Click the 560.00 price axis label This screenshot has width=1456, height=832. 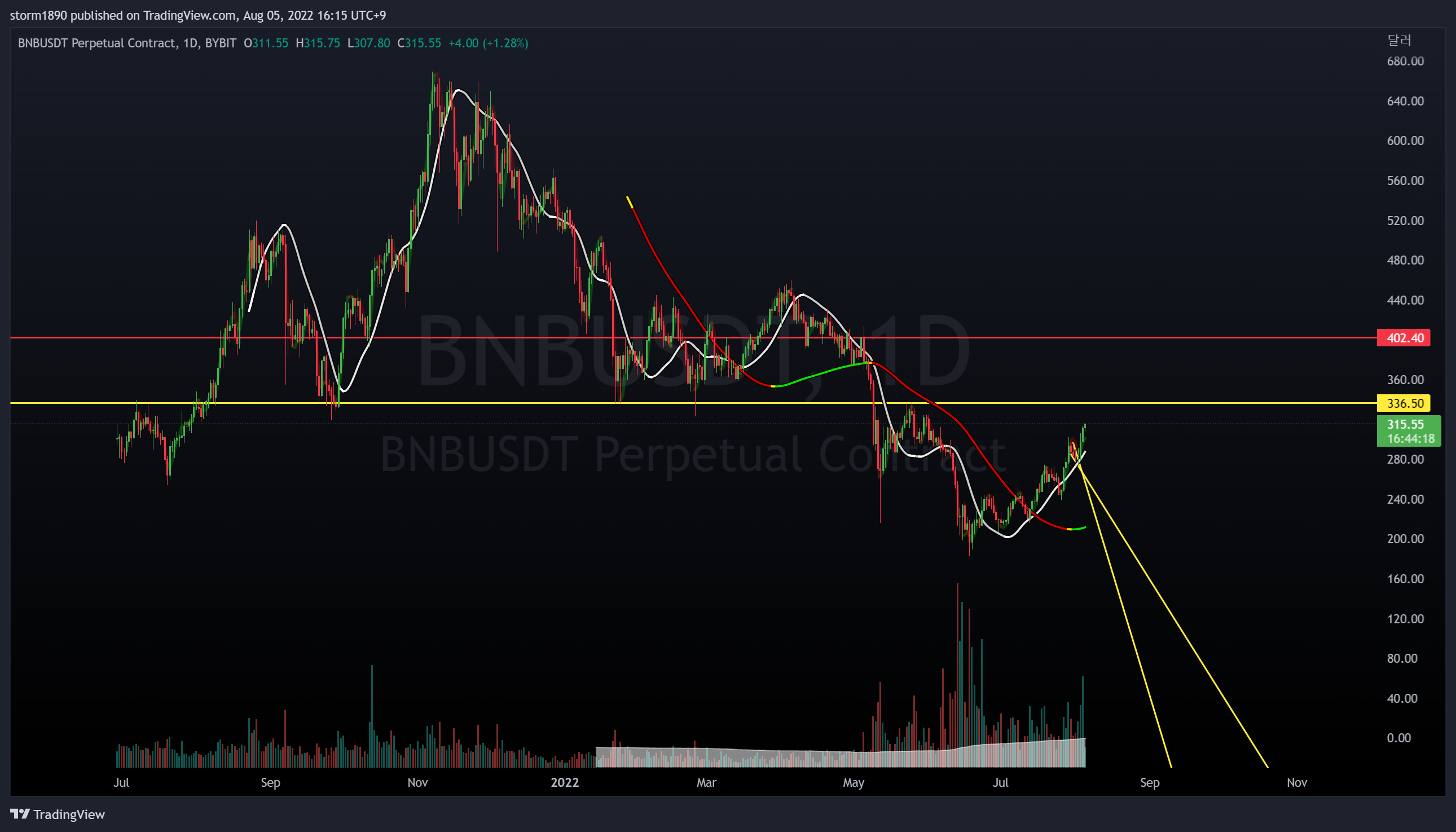coord(1405,181)
